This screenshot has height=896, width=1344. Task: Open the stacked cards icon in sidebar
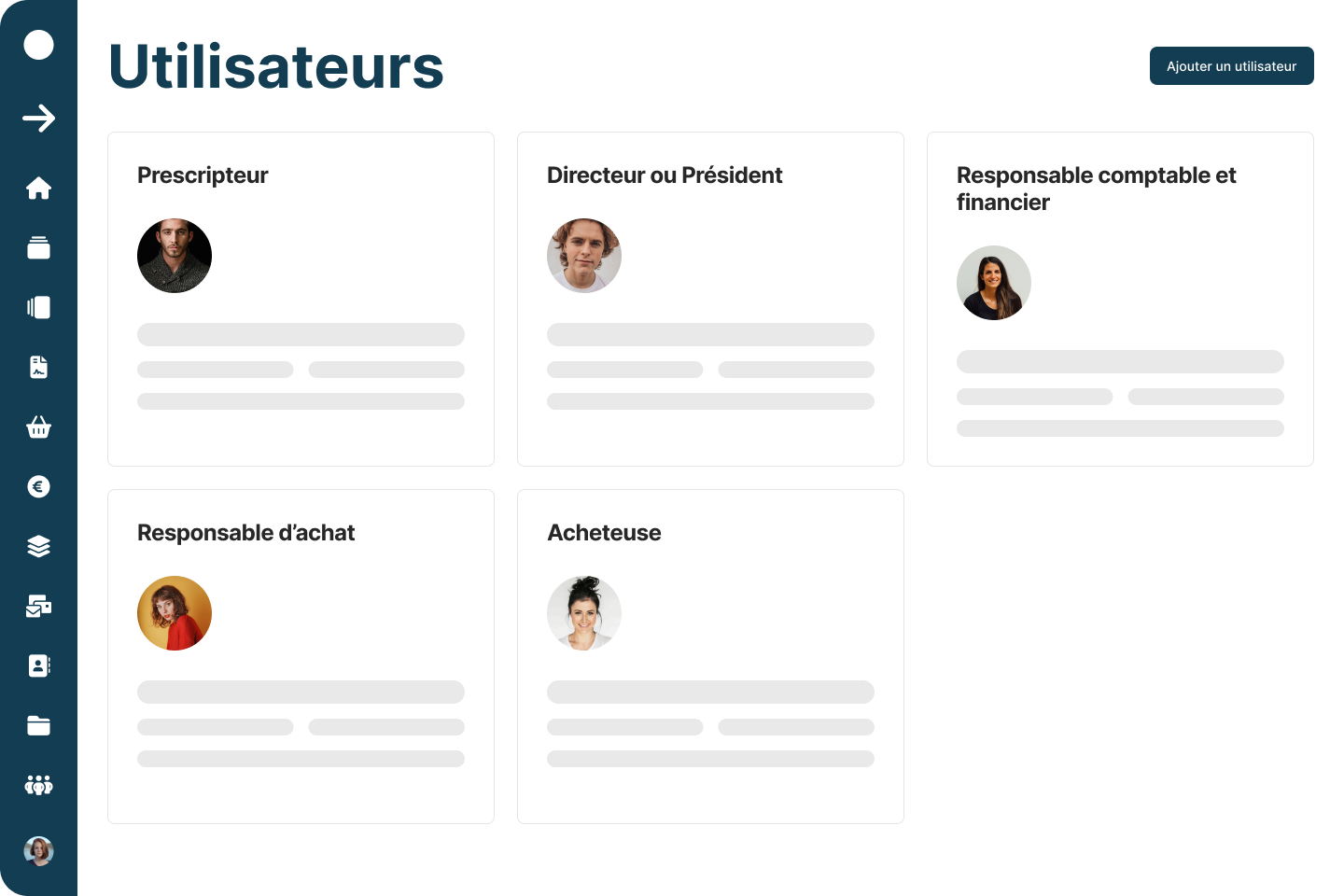pos(38,247)
